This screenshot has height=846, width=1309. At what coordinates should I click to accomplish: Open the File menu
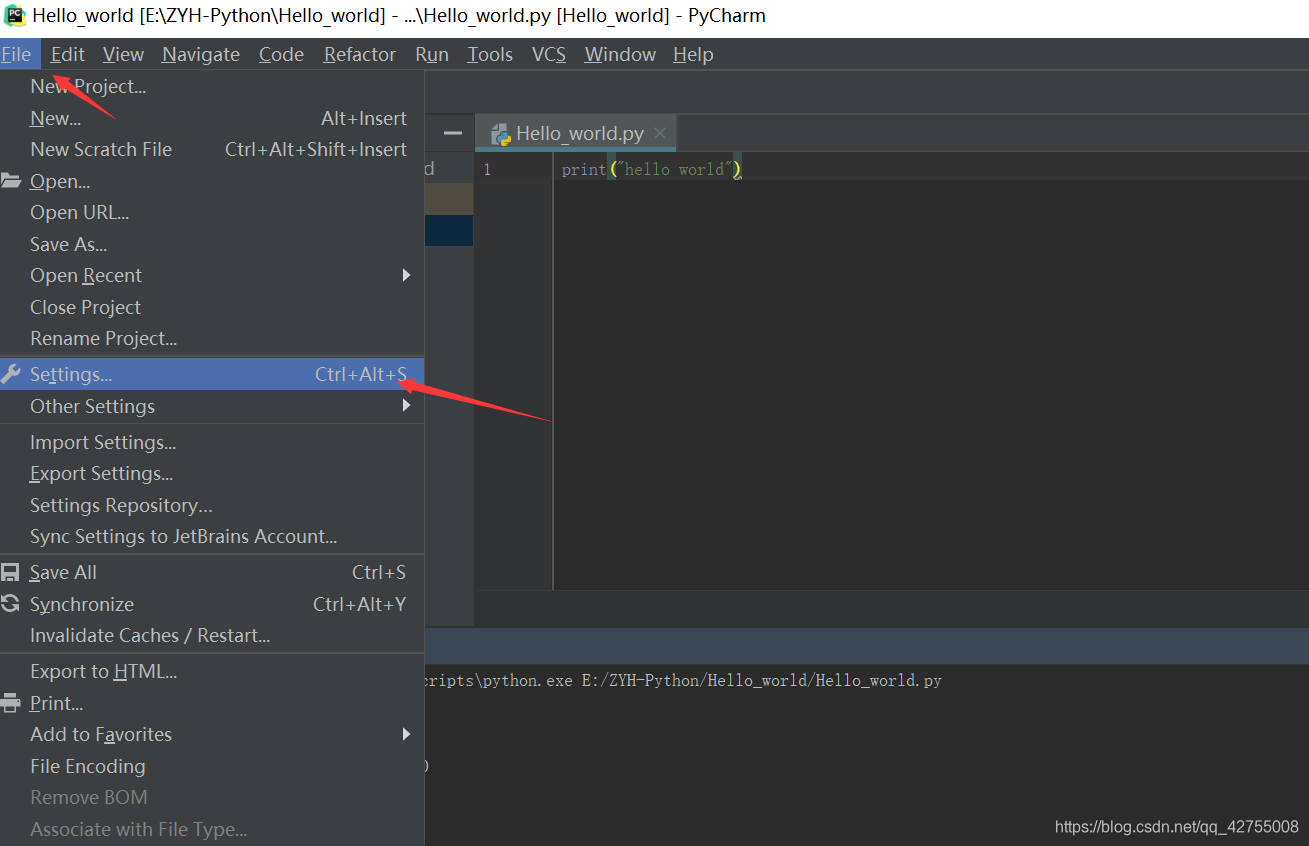(18, 54)
